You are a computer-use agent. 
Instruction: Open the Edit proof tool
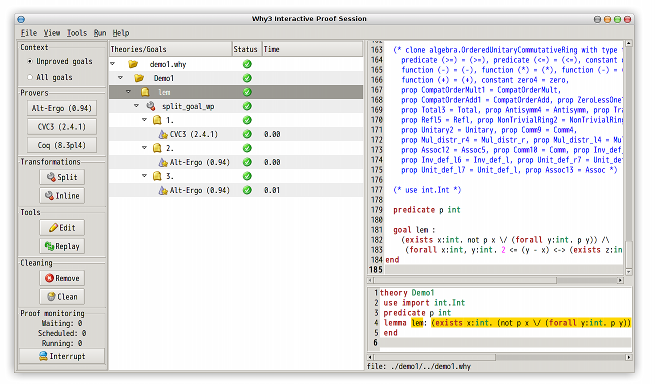coord(62,228)
